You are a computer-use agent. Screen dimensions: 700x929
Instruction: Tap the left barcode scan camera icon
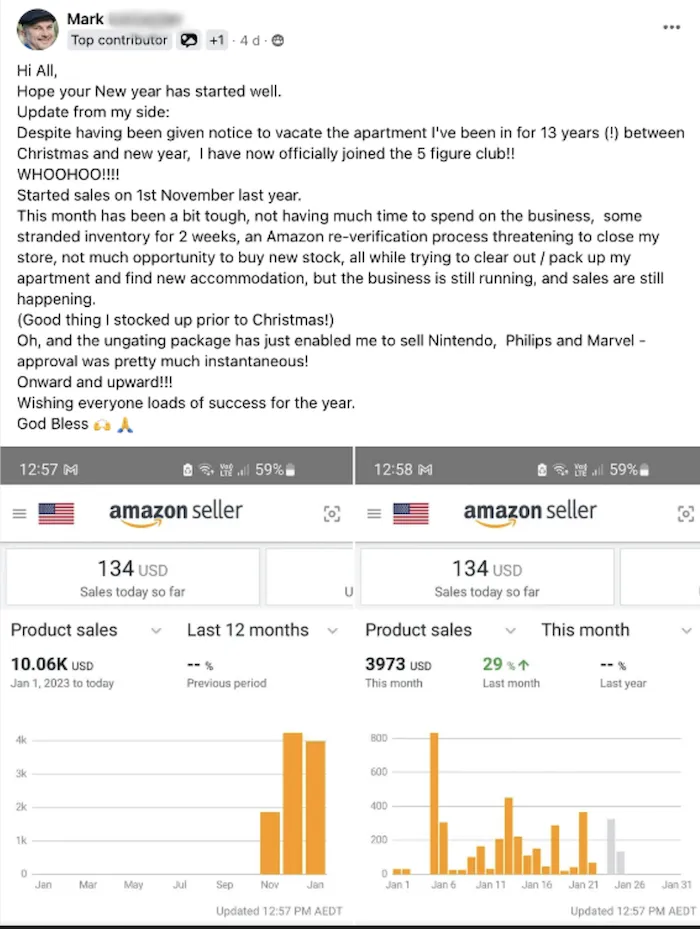point(332,514)
